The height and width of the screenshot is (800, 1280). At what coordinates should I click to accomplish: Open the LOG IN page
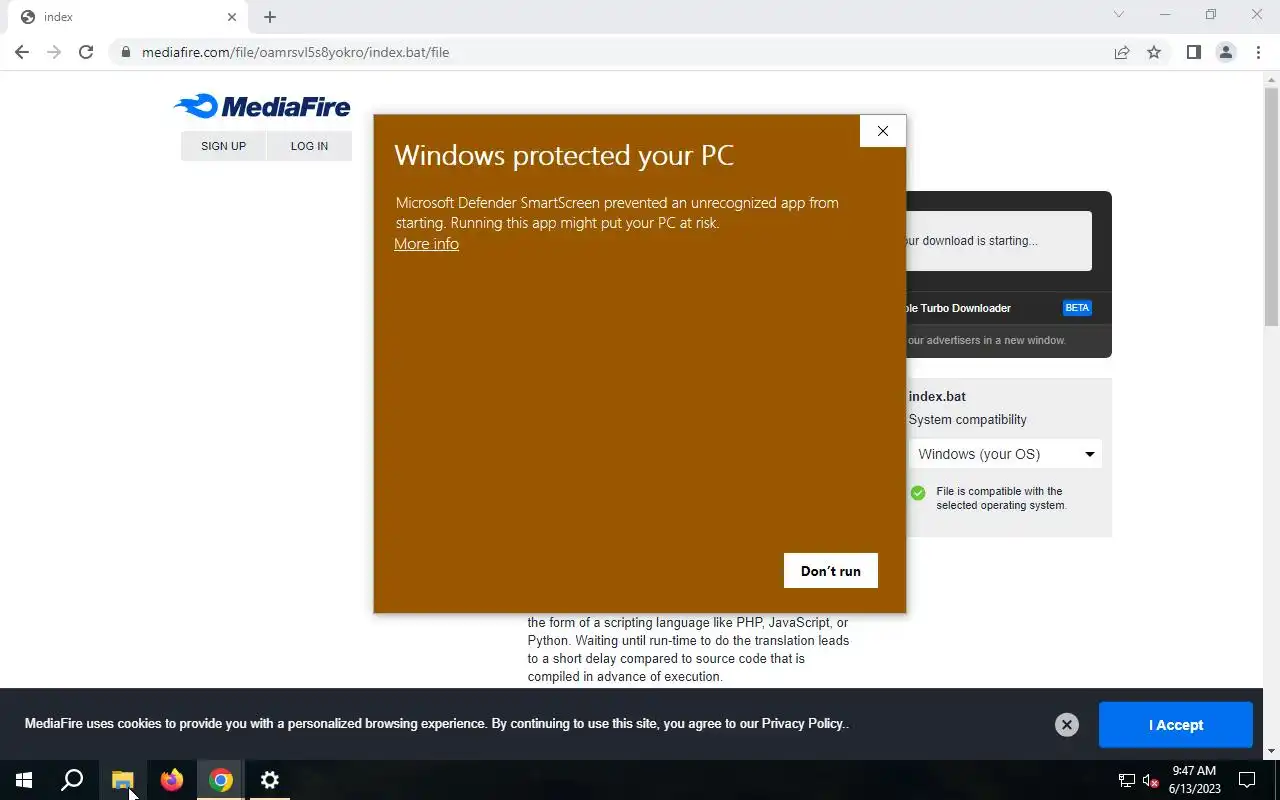309,146
